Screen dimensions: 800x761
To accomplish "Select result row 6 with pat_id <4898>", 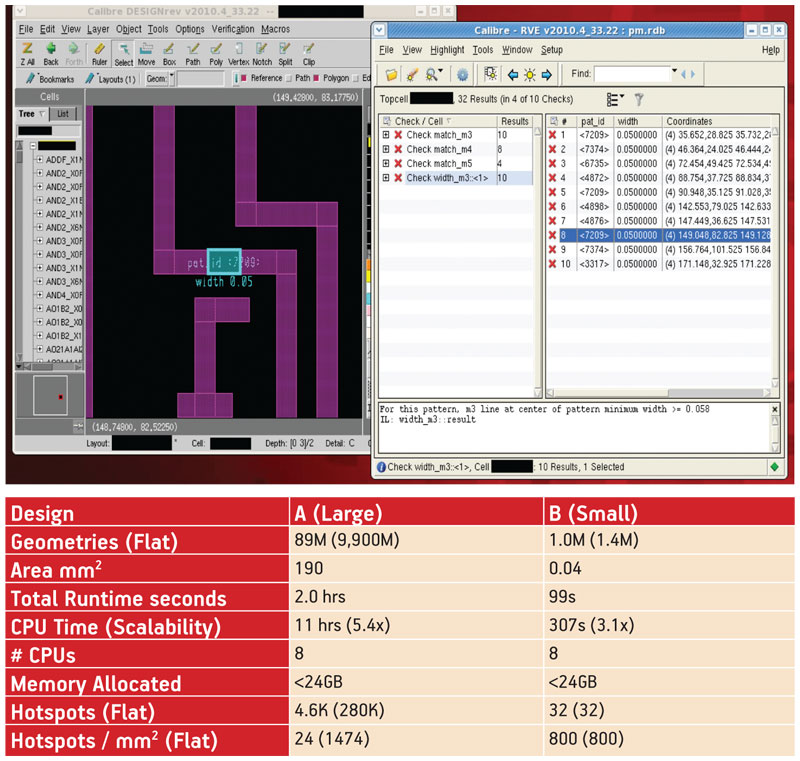I will [x=659, y=207].
